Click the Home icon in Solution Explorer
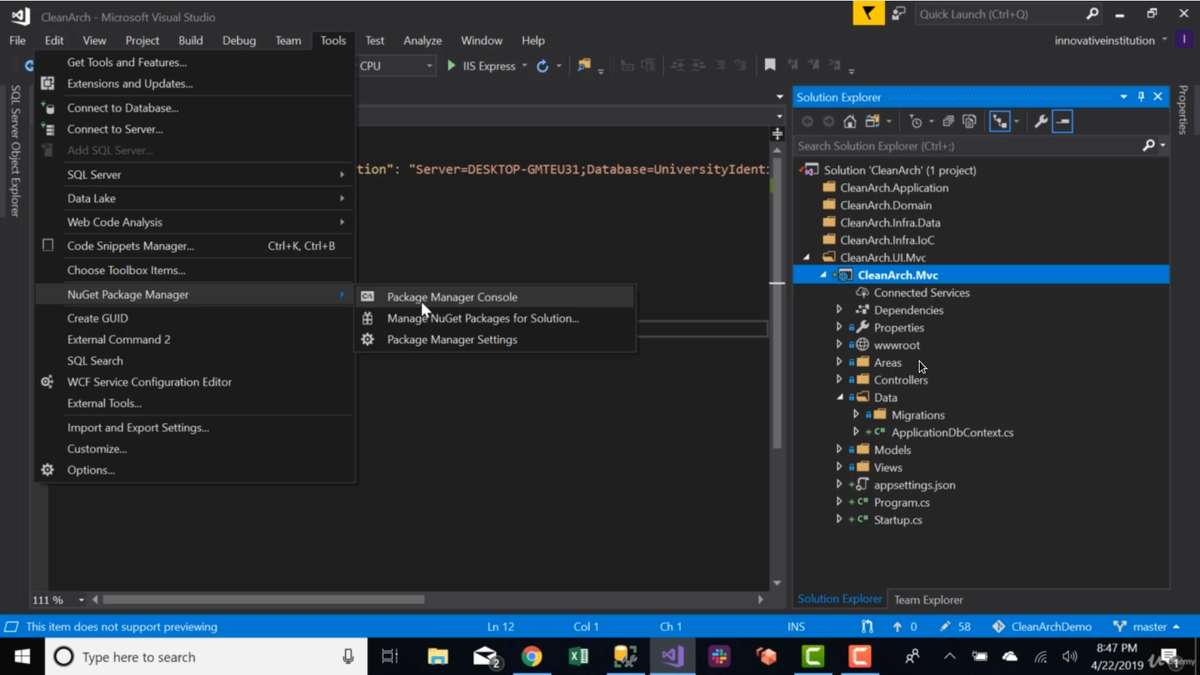 850,122
